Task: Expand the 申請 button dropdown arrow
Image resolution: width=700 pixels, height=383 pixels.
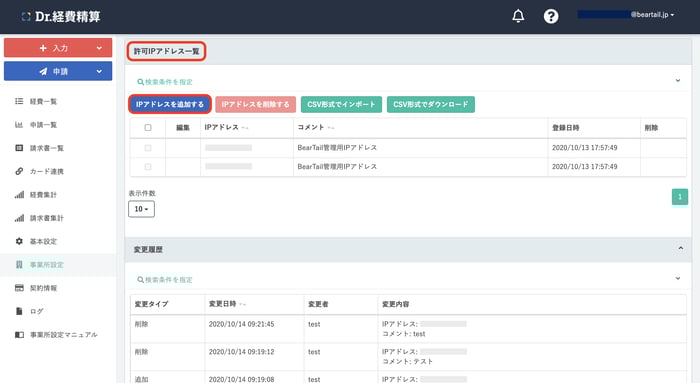Action: (99, 71)
